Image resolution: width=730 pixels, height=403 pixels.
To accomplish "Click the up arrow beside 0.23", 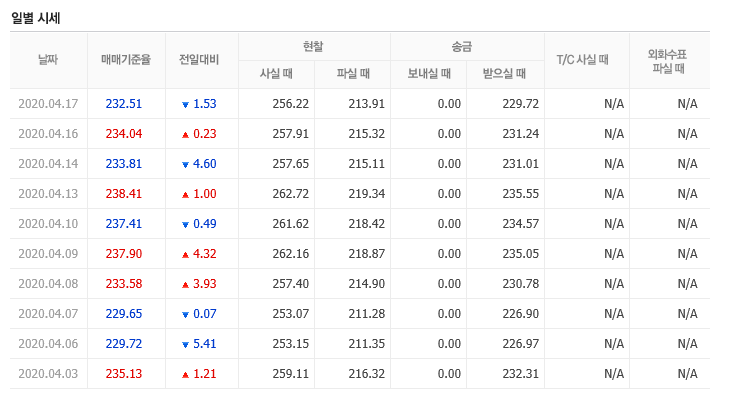I will pos(185,134).
